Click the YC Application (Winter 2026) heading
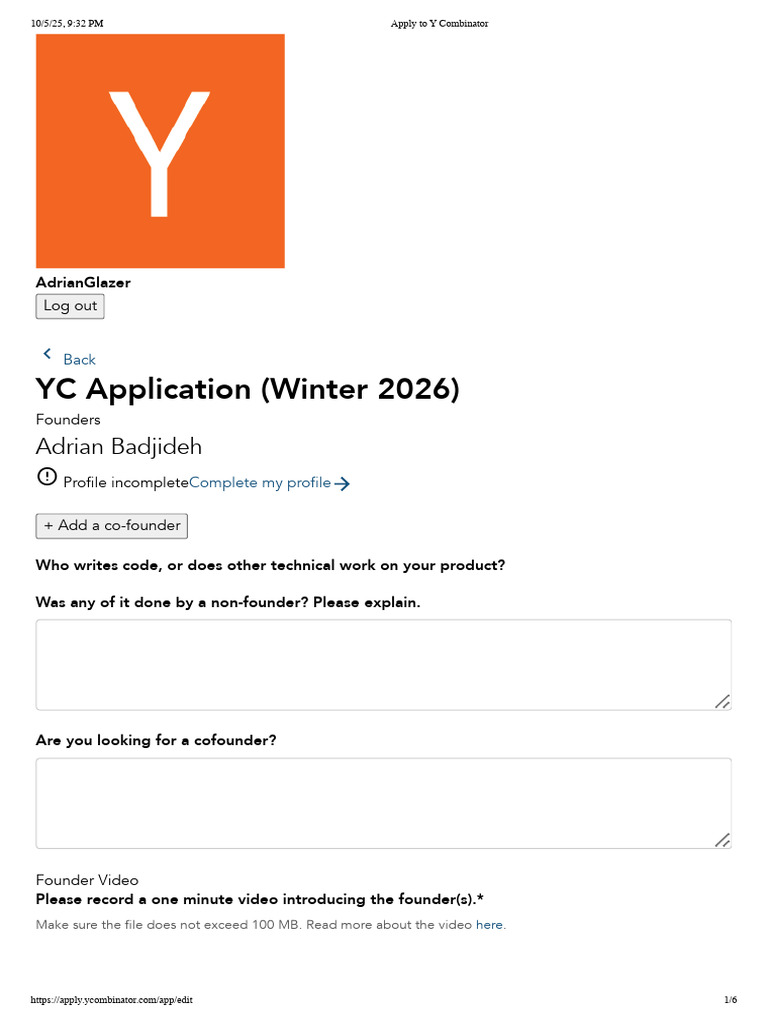 (248, 389)
